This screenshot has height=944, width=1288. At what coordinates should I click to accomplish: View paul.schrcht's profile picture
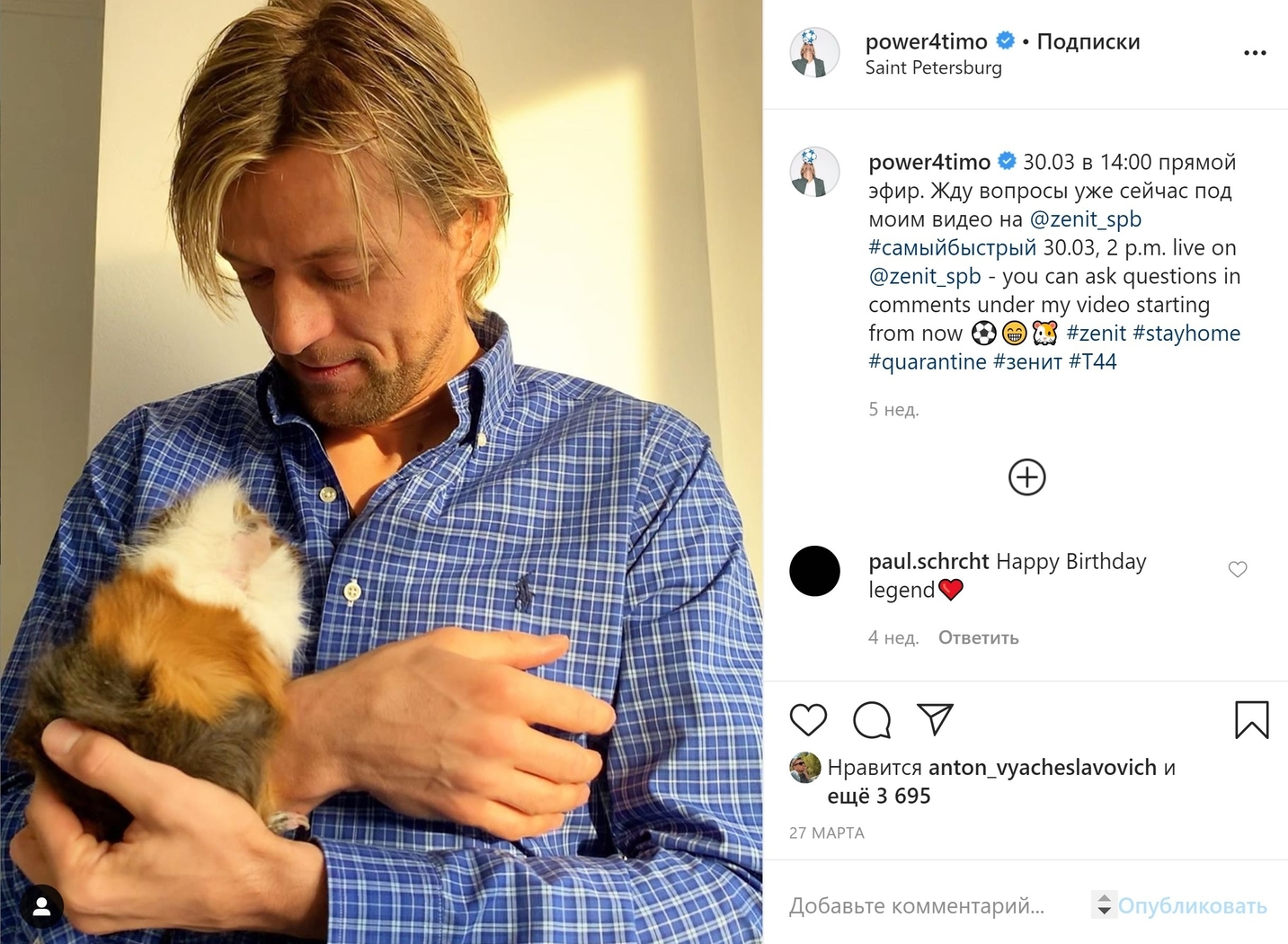click(x=814, y=571)
